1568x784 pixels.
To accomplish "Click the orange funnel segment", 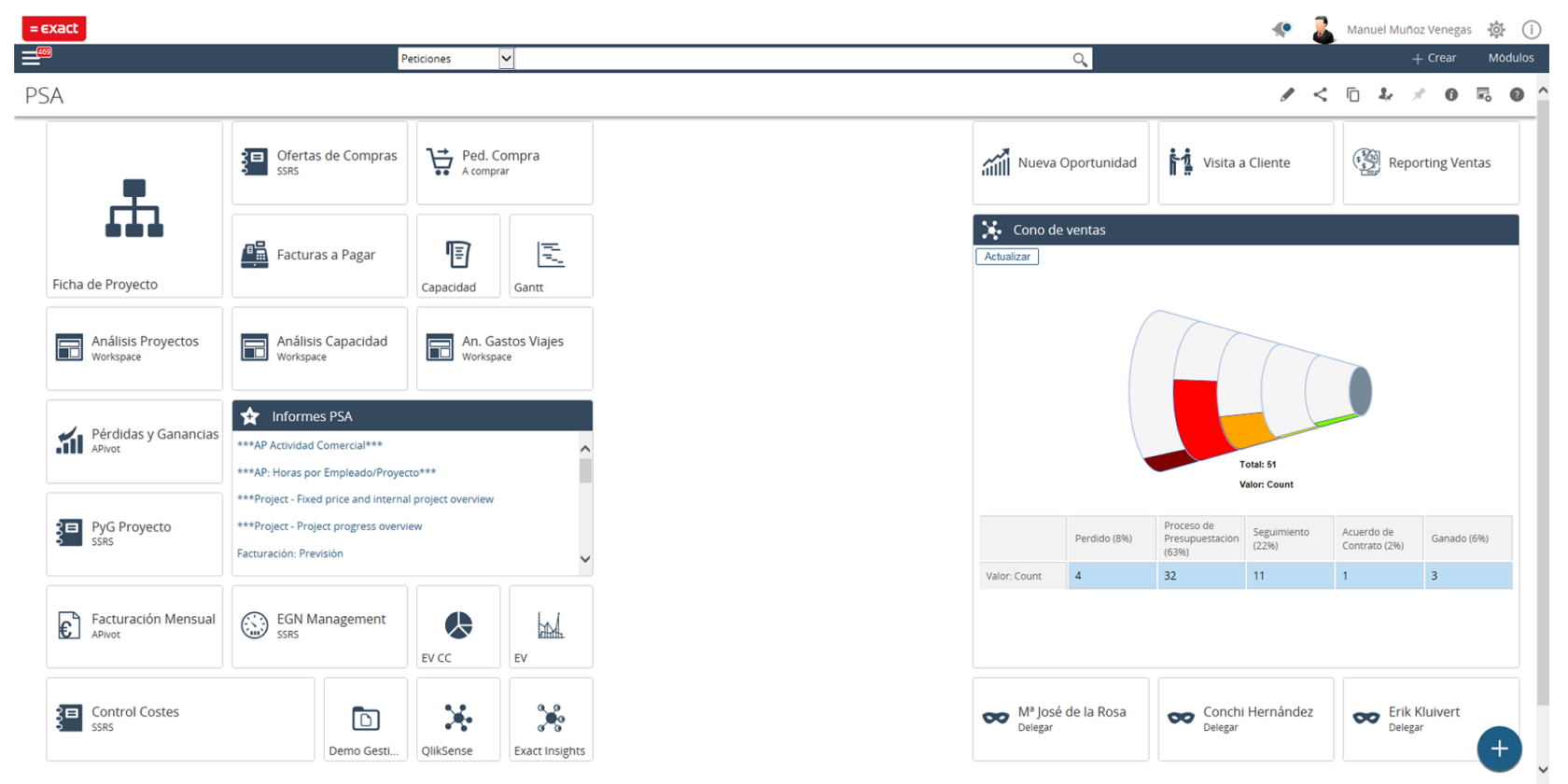I will (1248, 429).
